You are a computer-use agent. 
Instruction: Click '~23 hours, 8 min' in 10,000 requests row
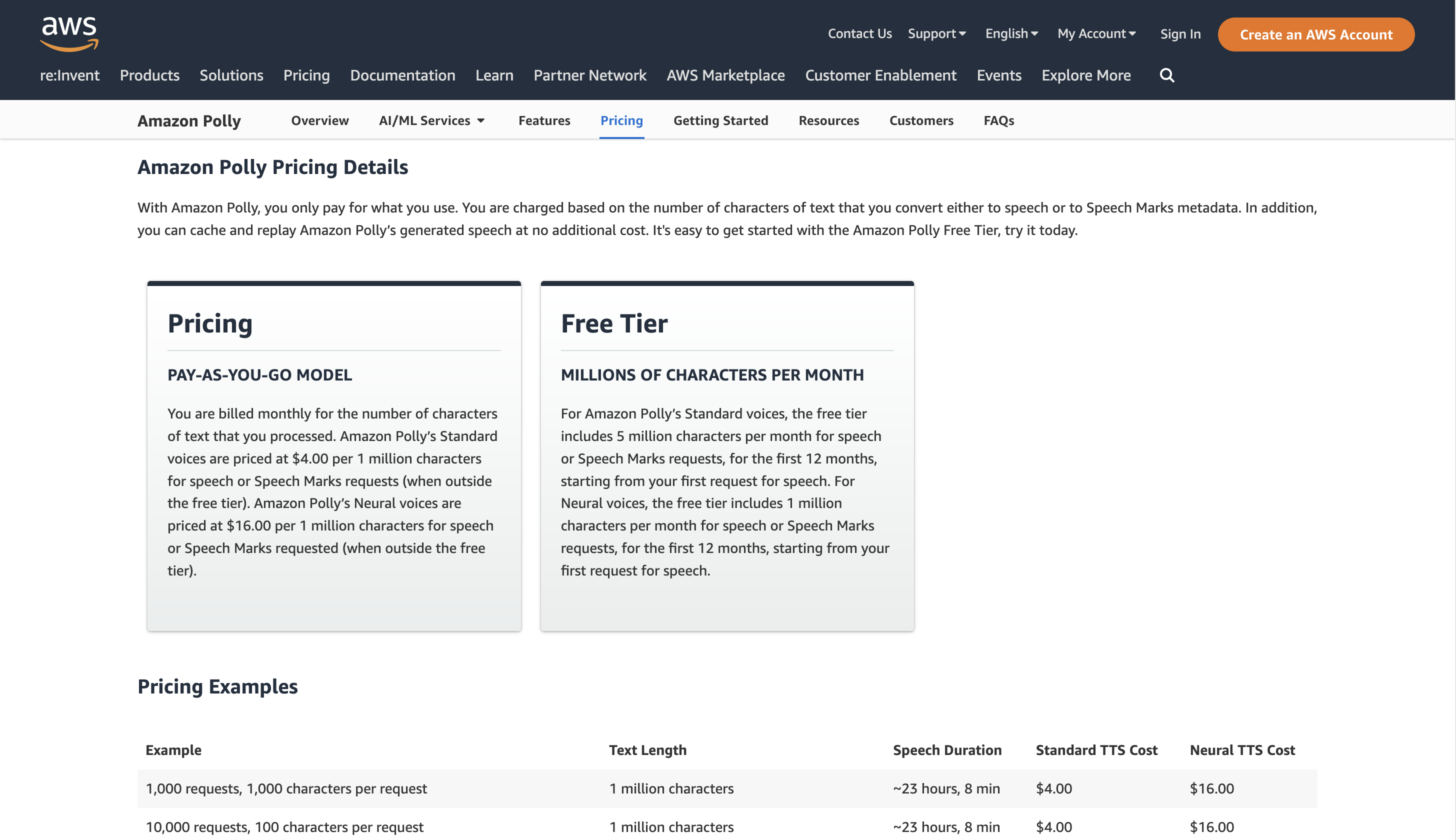click(x=946, y=827)
